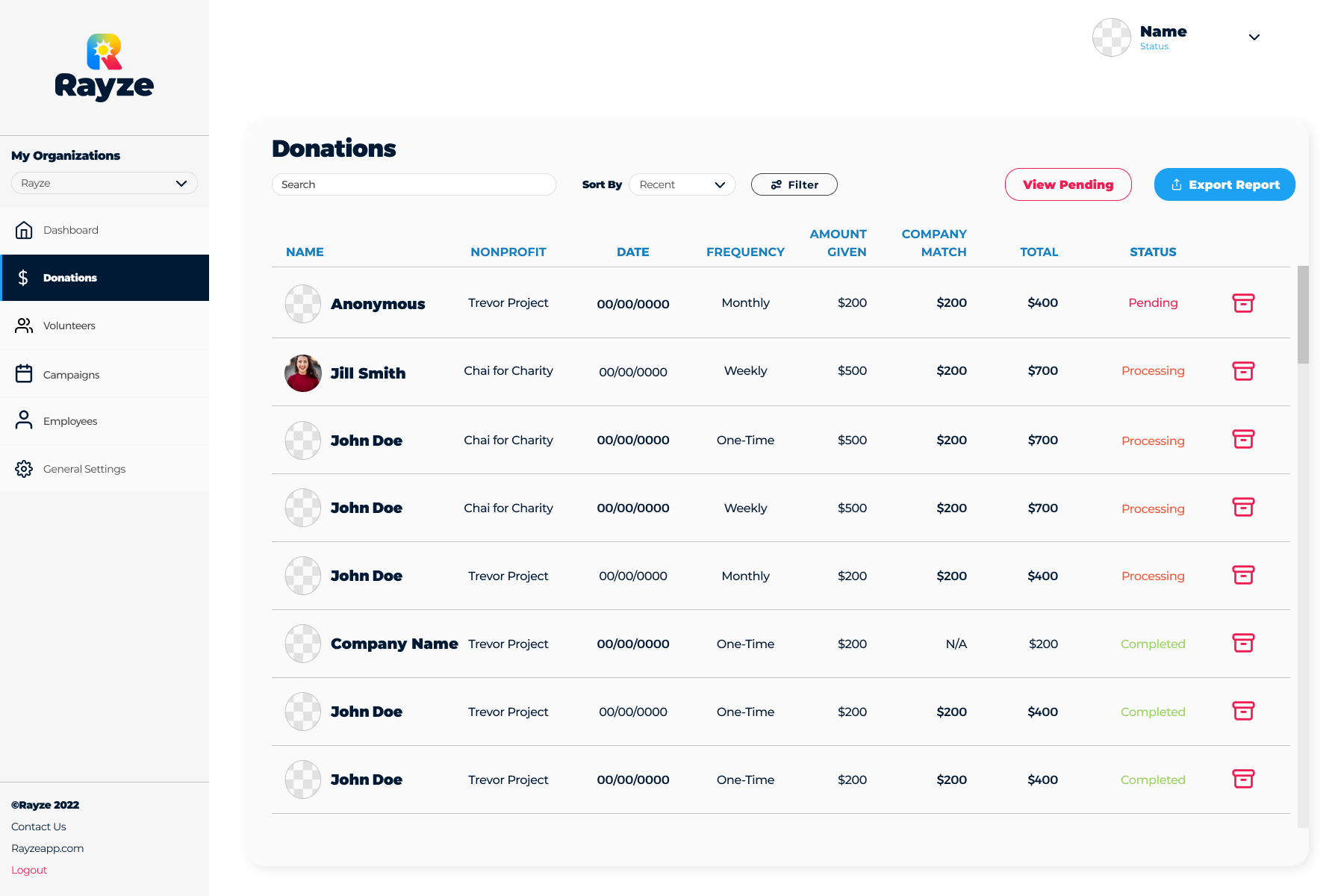Archive Jill Smith's donation row

click(x=1243, y=371)
